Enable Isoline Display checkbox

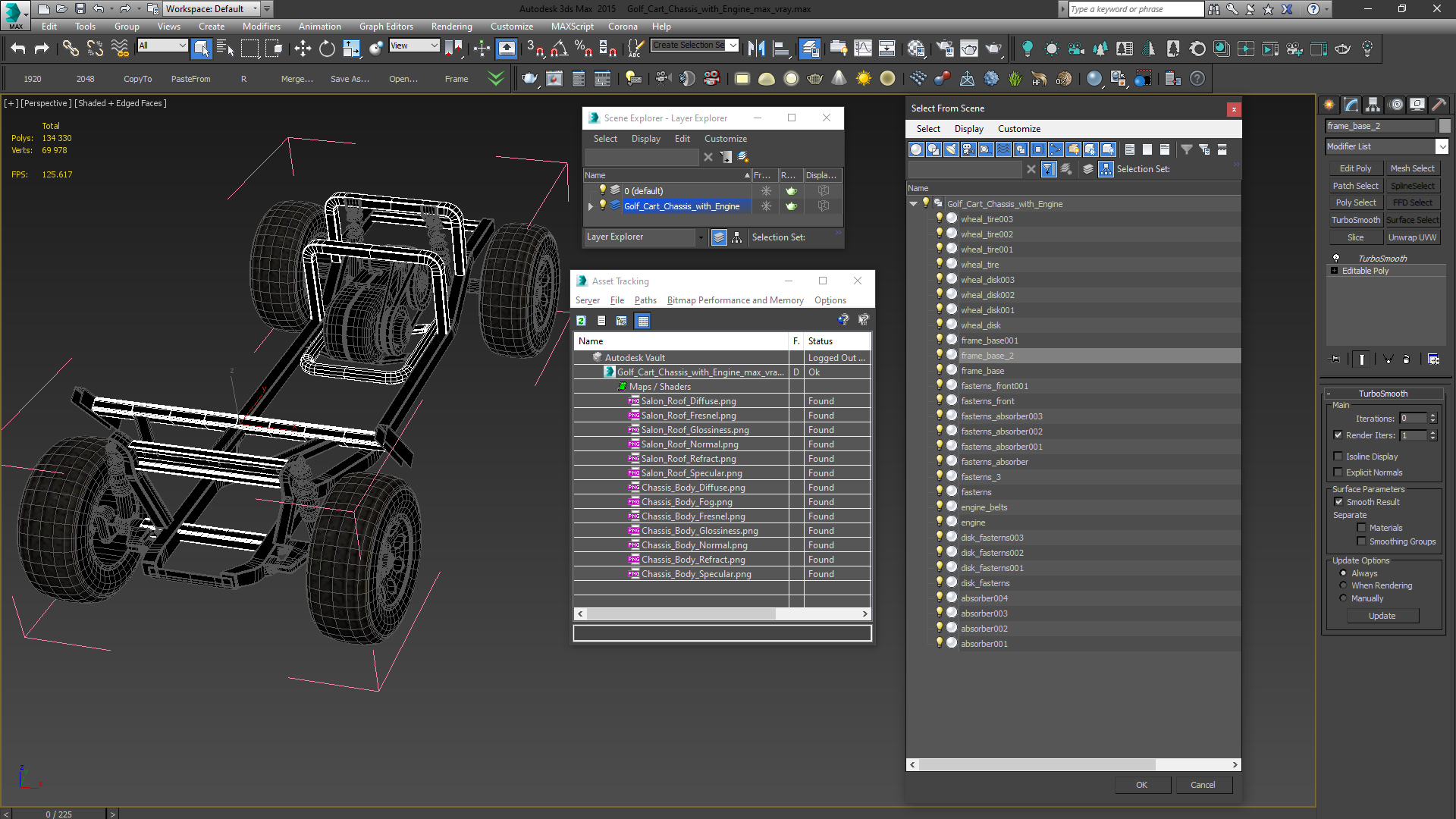click(1338, 457)
